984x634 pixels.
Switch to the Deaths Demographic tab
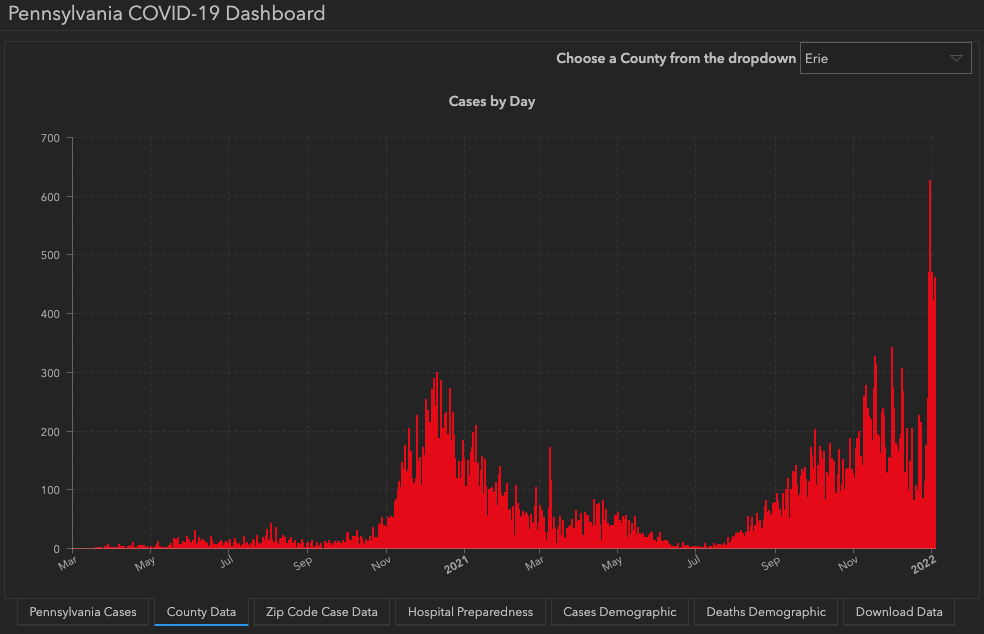point(766,612)
